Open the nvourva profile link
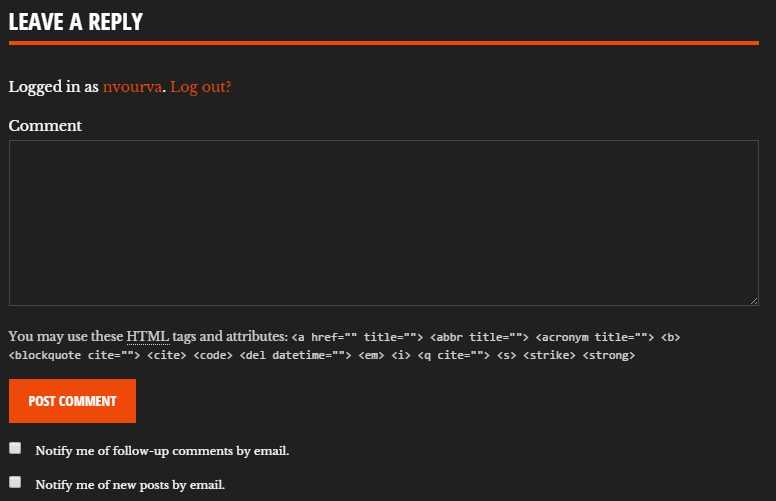This screenshot has width=776, height=501. (x=132, y=87)
